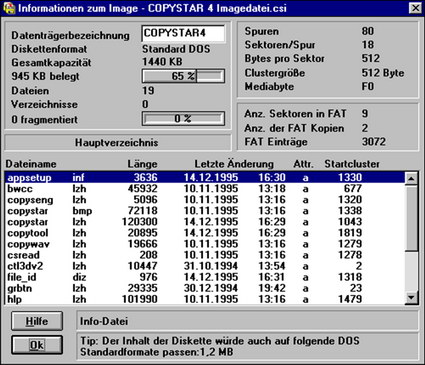Click the Startcluster column header
425x365 pixels.
(352, 164)
